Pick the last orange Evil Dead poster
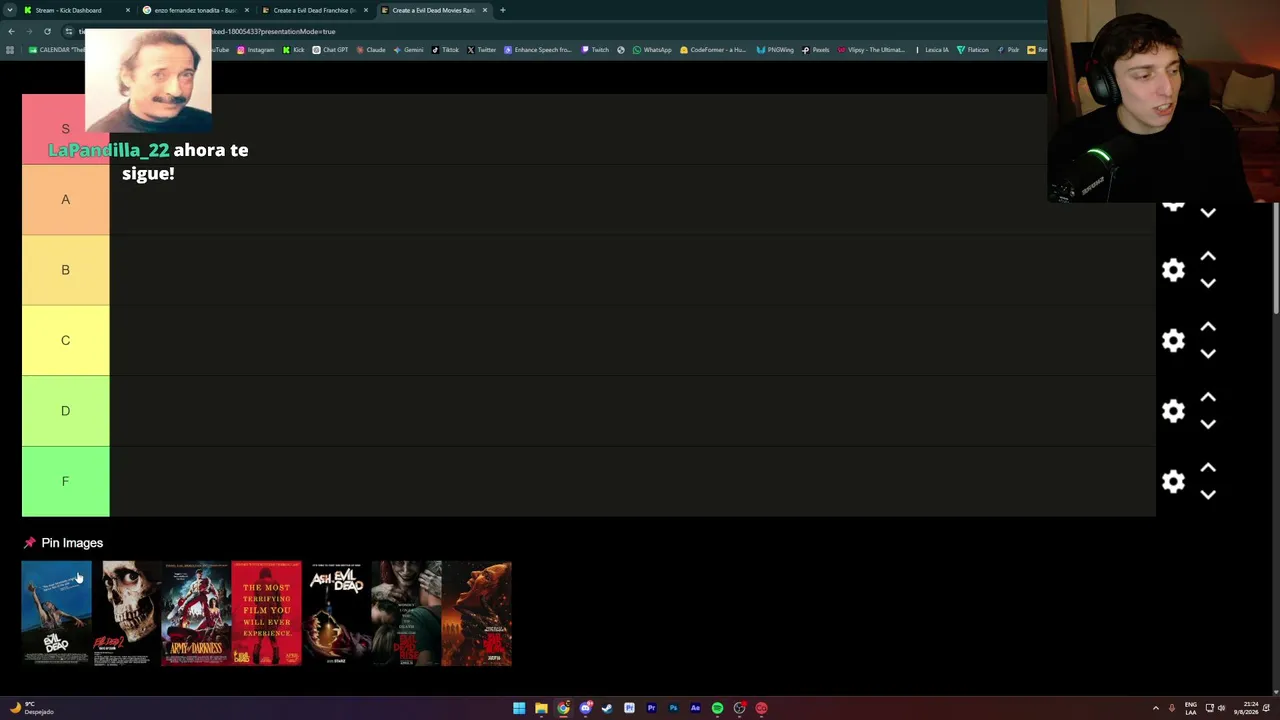This screenshot has width=1280, height=720. pos(476,613)
